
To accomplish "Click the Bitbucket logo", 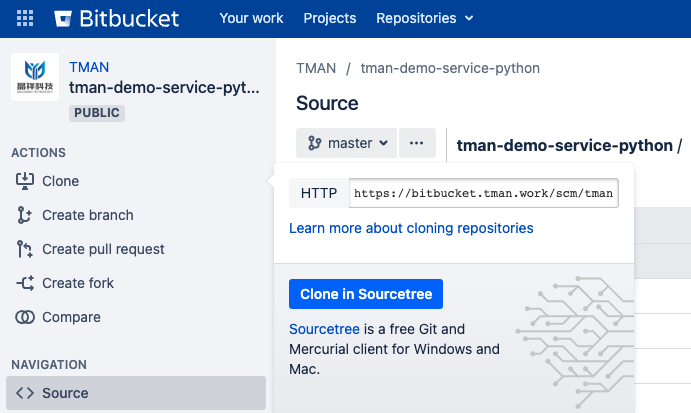I will (x=116, y=19).
